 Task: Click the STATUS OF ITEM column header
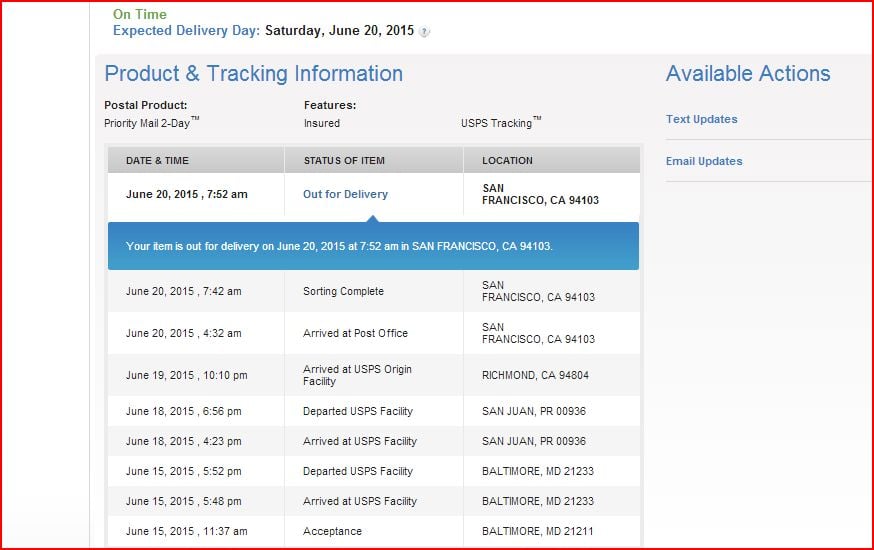click(x=344, y=160)
